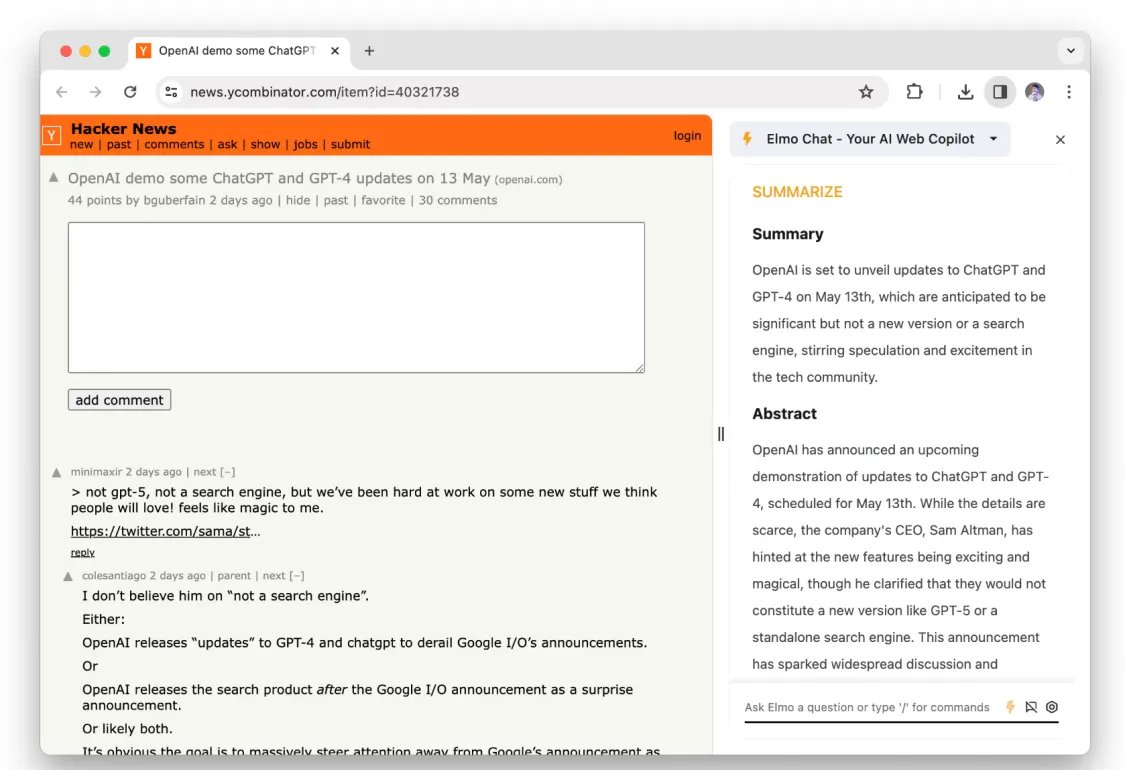This screenshot has height=770, width=1125.
Task: Open the Extensions puzzle icon
Action: (914, 92)
